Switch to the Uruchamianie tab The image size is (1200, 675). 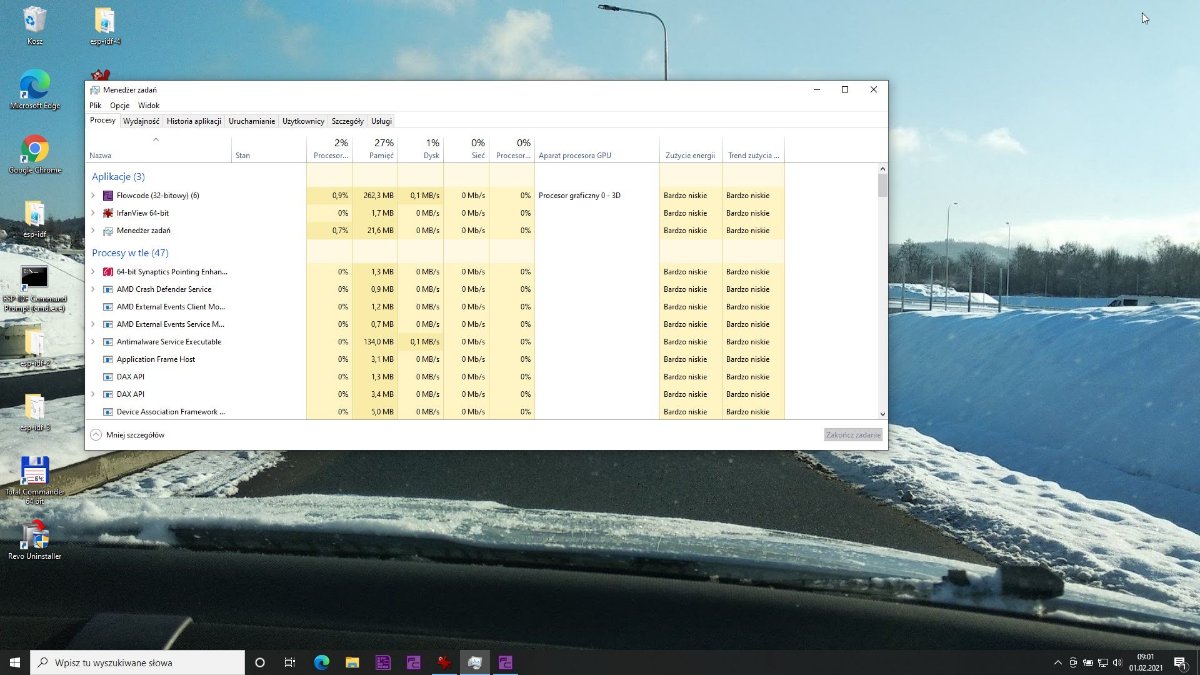[251, 121]
